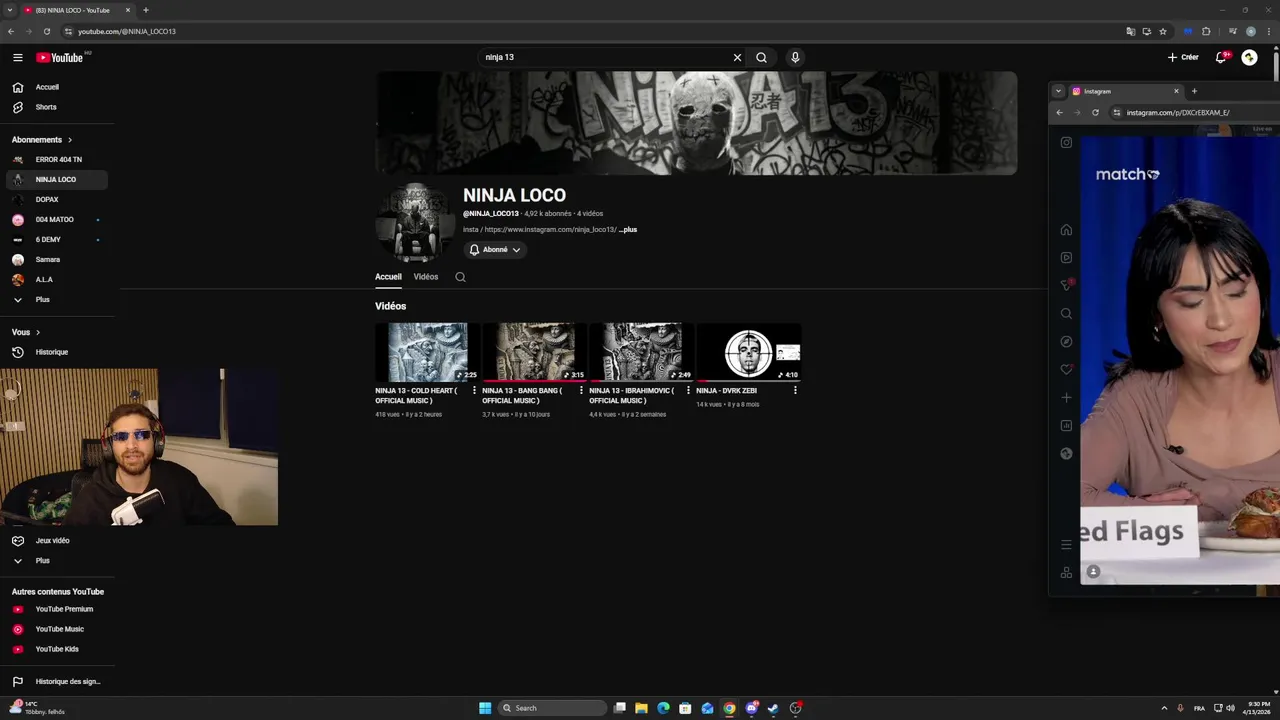Click the NINJA LOCO channel avatar
Image resolution: width=1280 pixels, height=720 pixels.
(414, 222)
